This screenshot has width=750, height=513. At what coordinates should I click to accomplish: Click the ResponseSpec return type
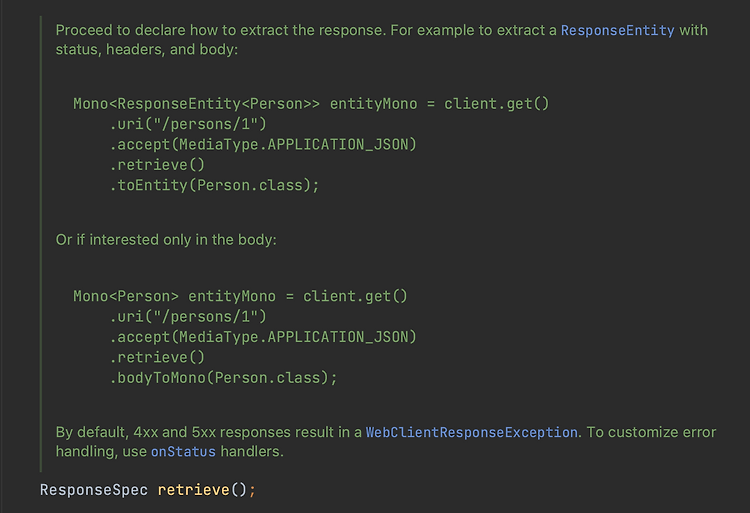click(94, 490)
